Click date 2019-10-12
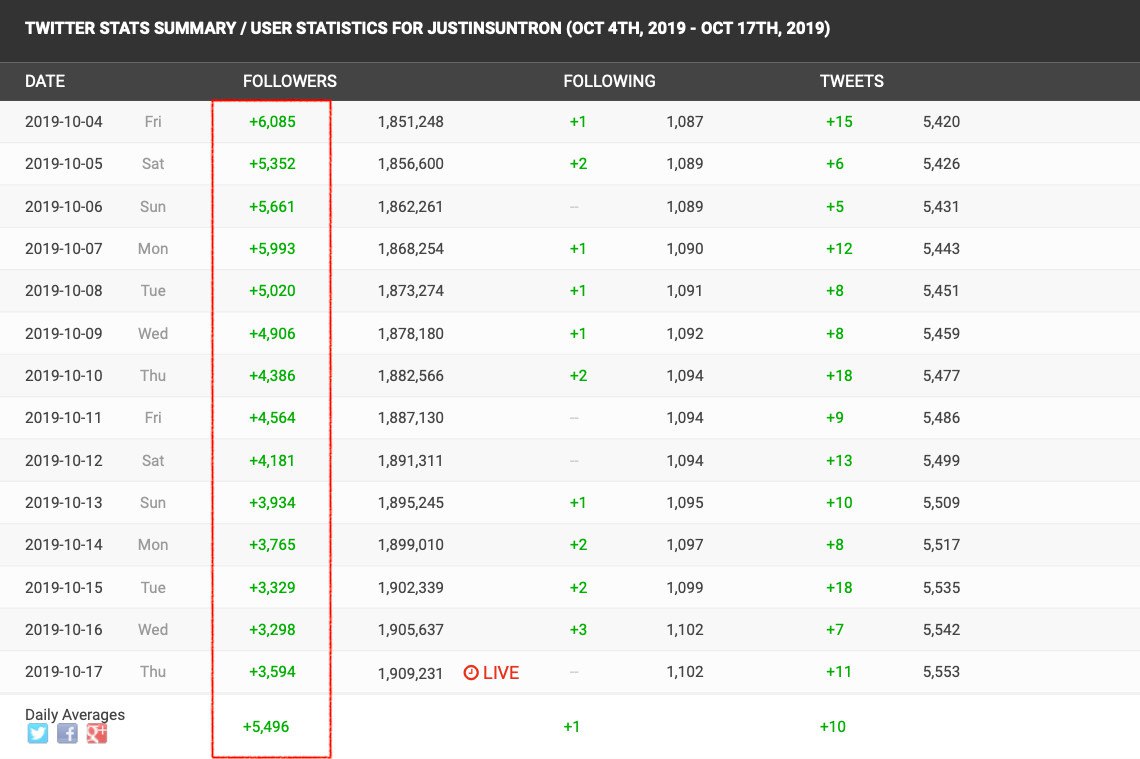The height and width of the screenshot is (759, 1140). pyautogui.click(x=64, y=460)
